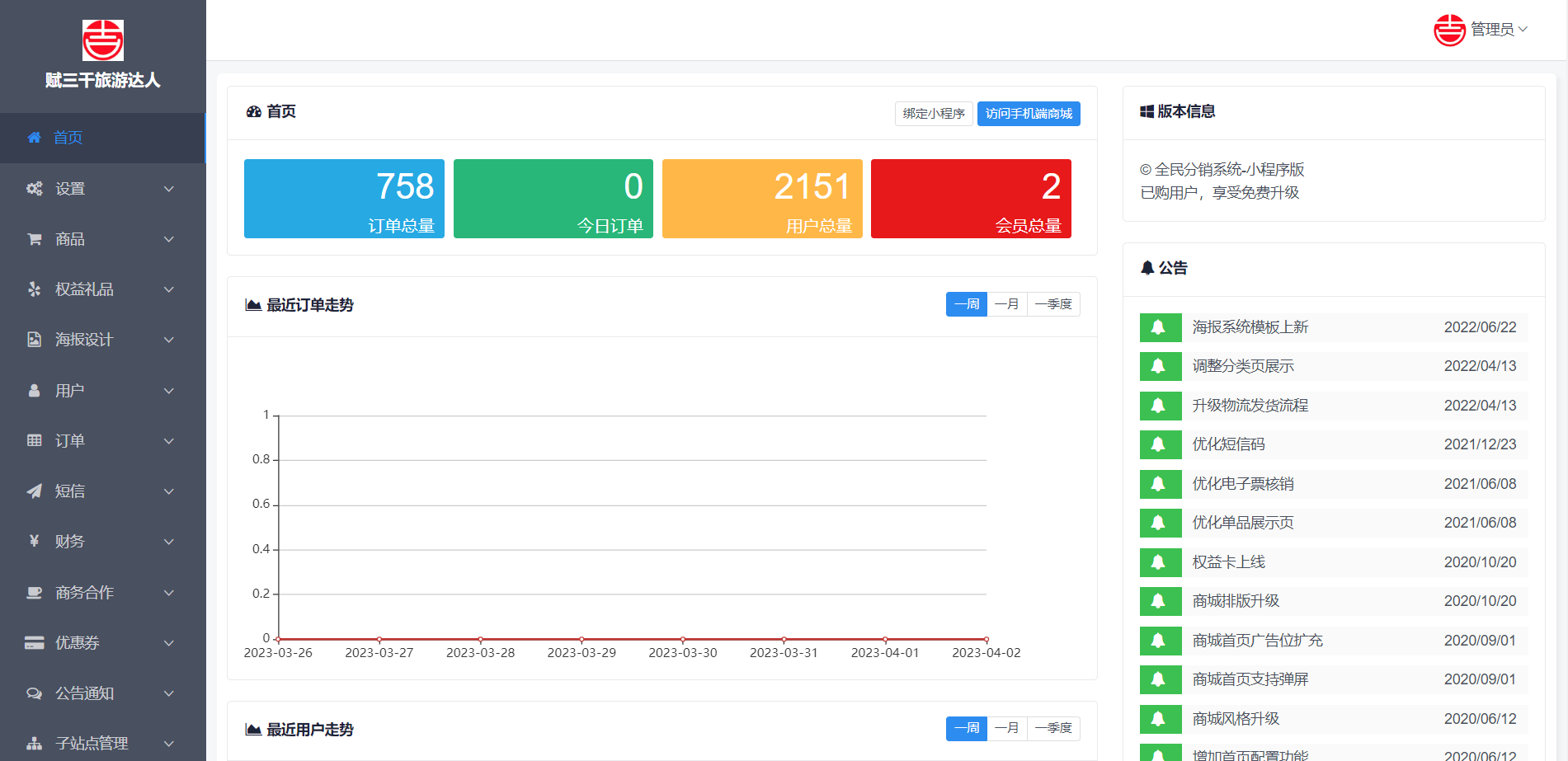Expand the 订单 menu chevron
The width and height of the screenshot is (1568, 761).
(169, 441)
